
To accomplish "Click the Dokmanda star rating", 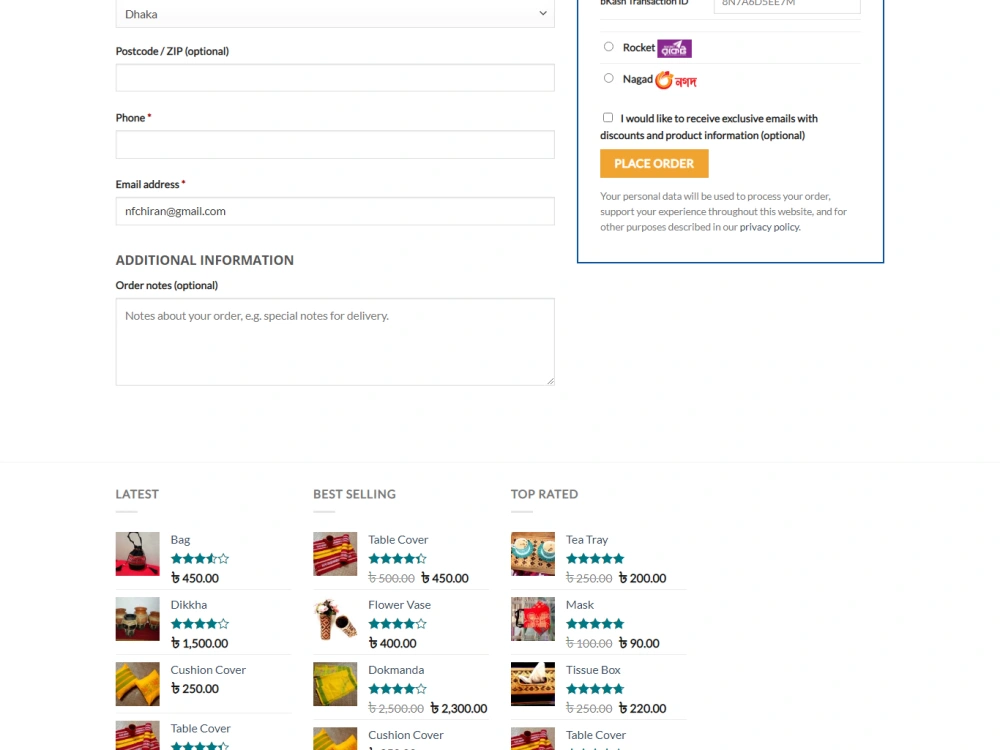I will coord(397,689).
